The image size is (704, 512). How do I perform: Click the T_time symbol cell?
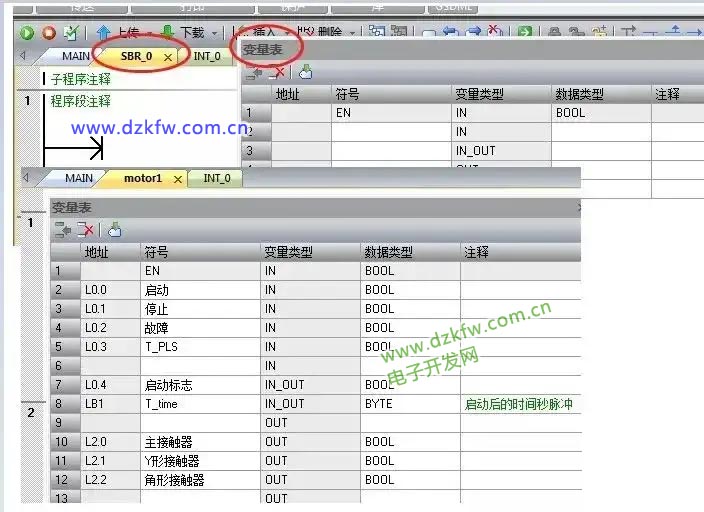pyautogui.click(x=200, y=404)
